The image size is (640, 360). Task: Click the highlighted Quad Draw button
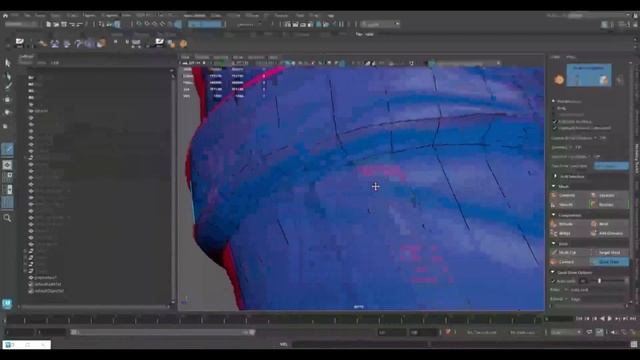pyautogui.click(x=609, y=262)
